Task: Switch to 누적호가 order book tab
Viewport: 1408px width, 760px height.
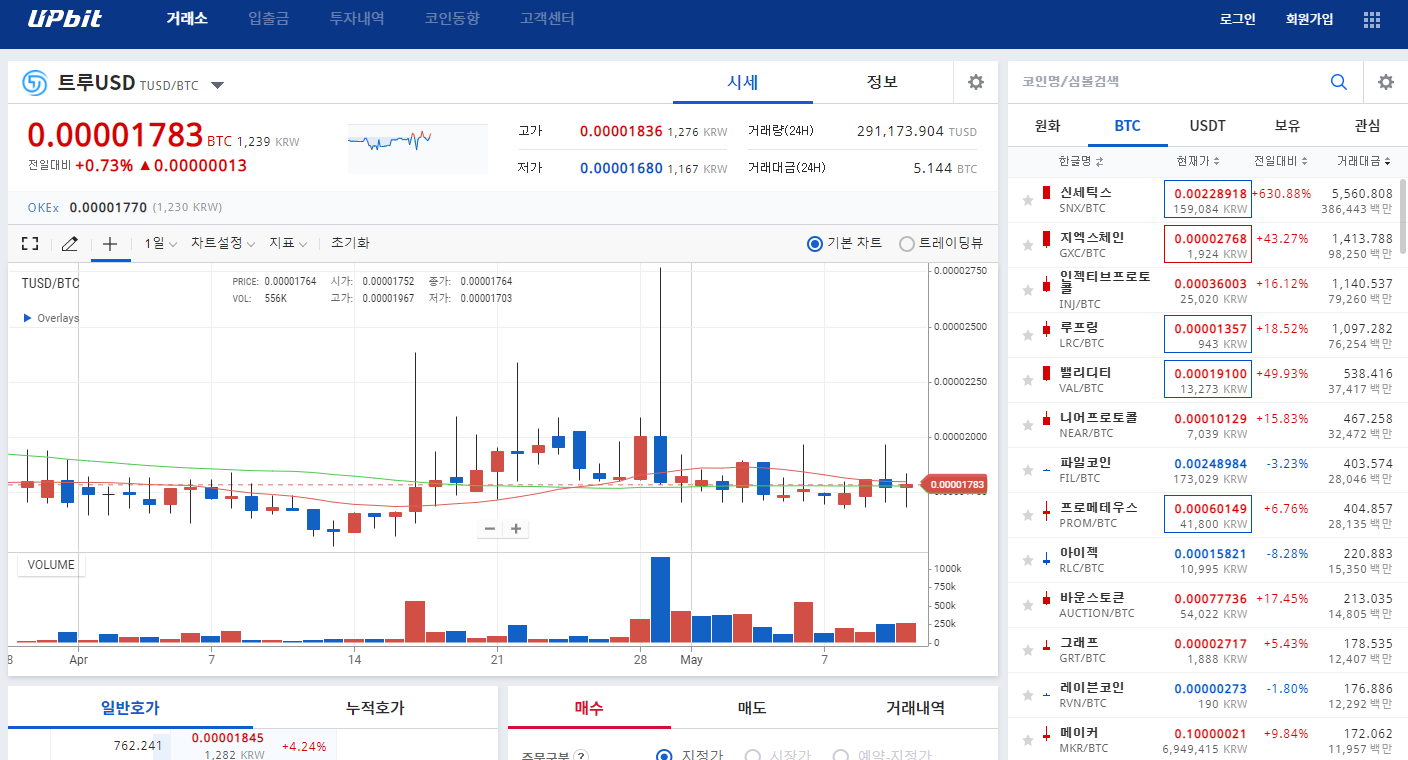Action: pos(375,708)
